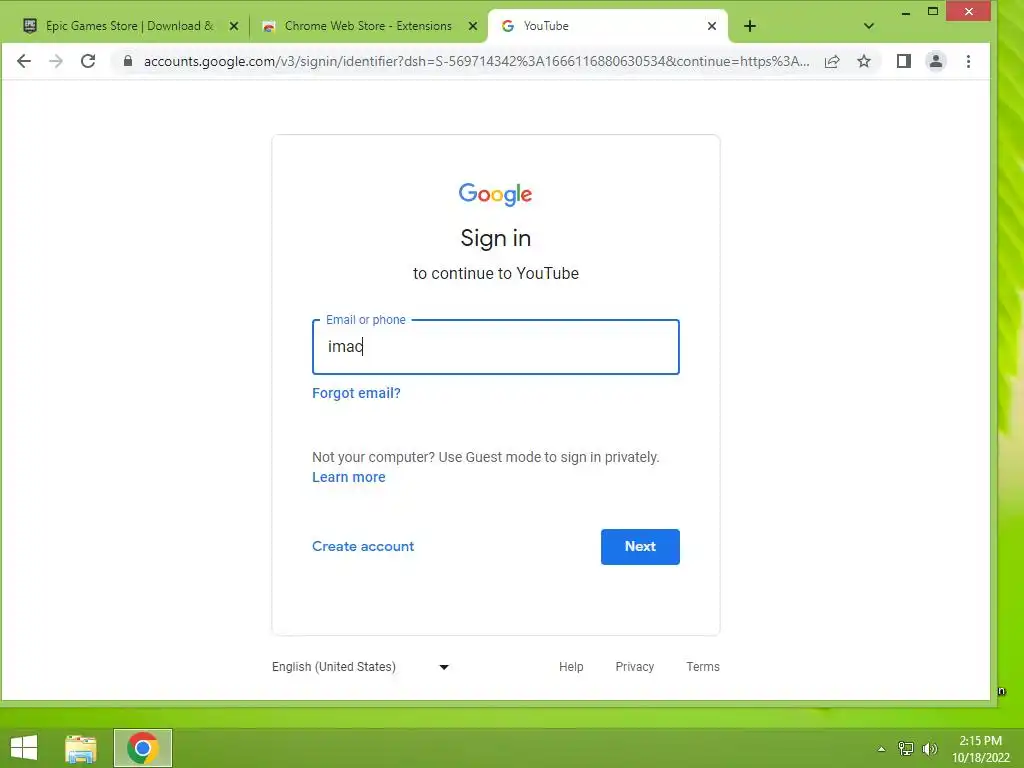Open the Chrome profile avatar menu
1024x768 pixels.
click(x=936, y=61)
